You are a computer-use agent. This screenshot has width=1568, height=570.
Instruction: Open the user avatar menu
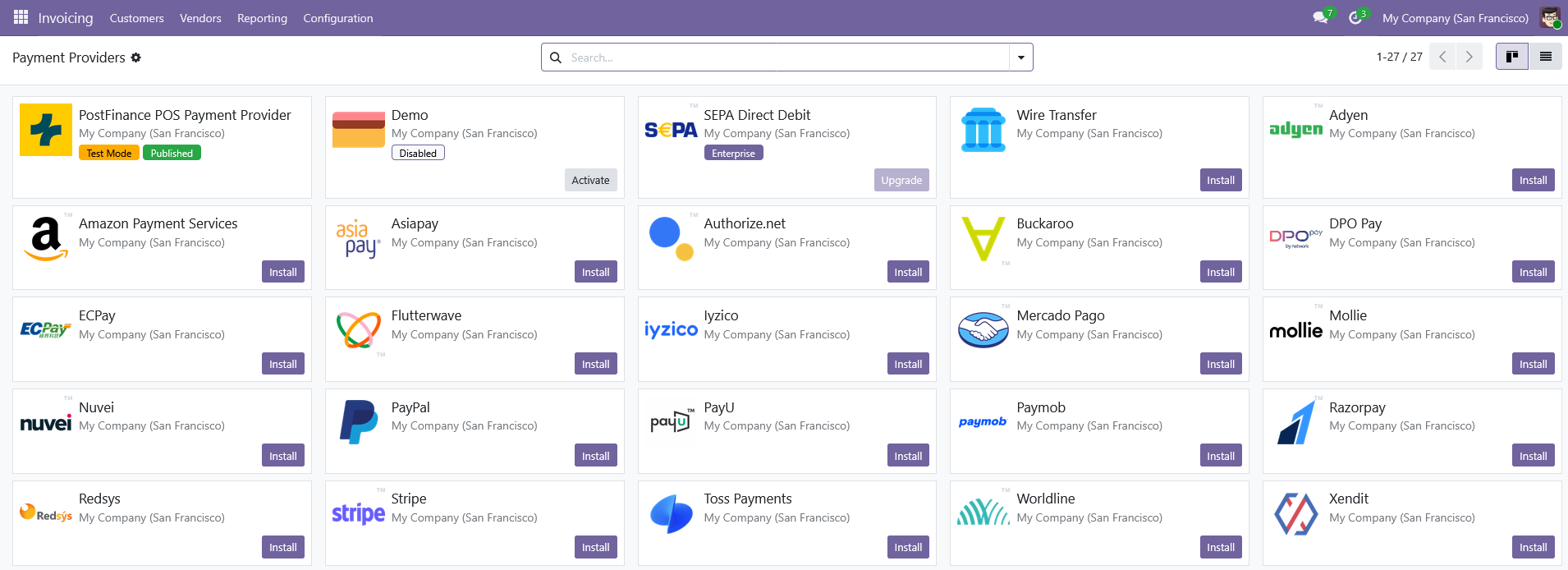click(x=1550, y=17)
